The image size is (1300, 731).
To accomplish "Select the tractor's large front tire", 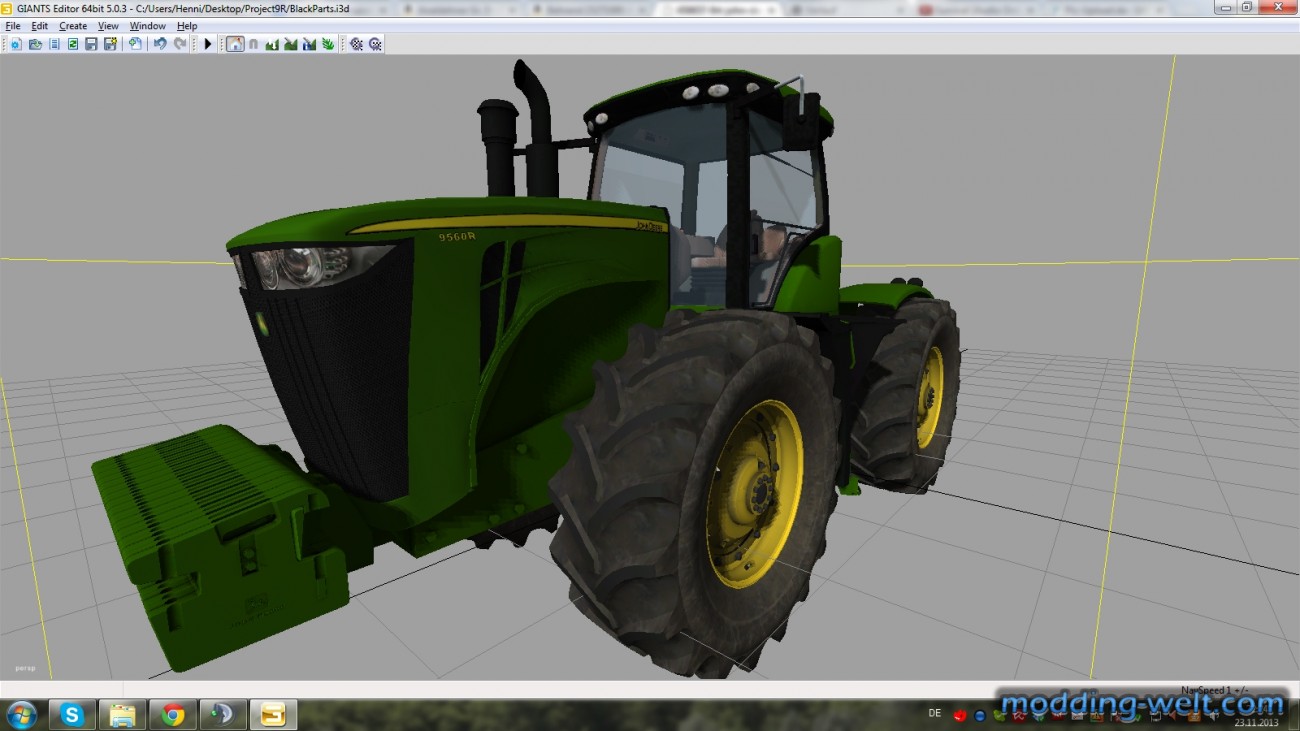I will (x=696, y=492).
